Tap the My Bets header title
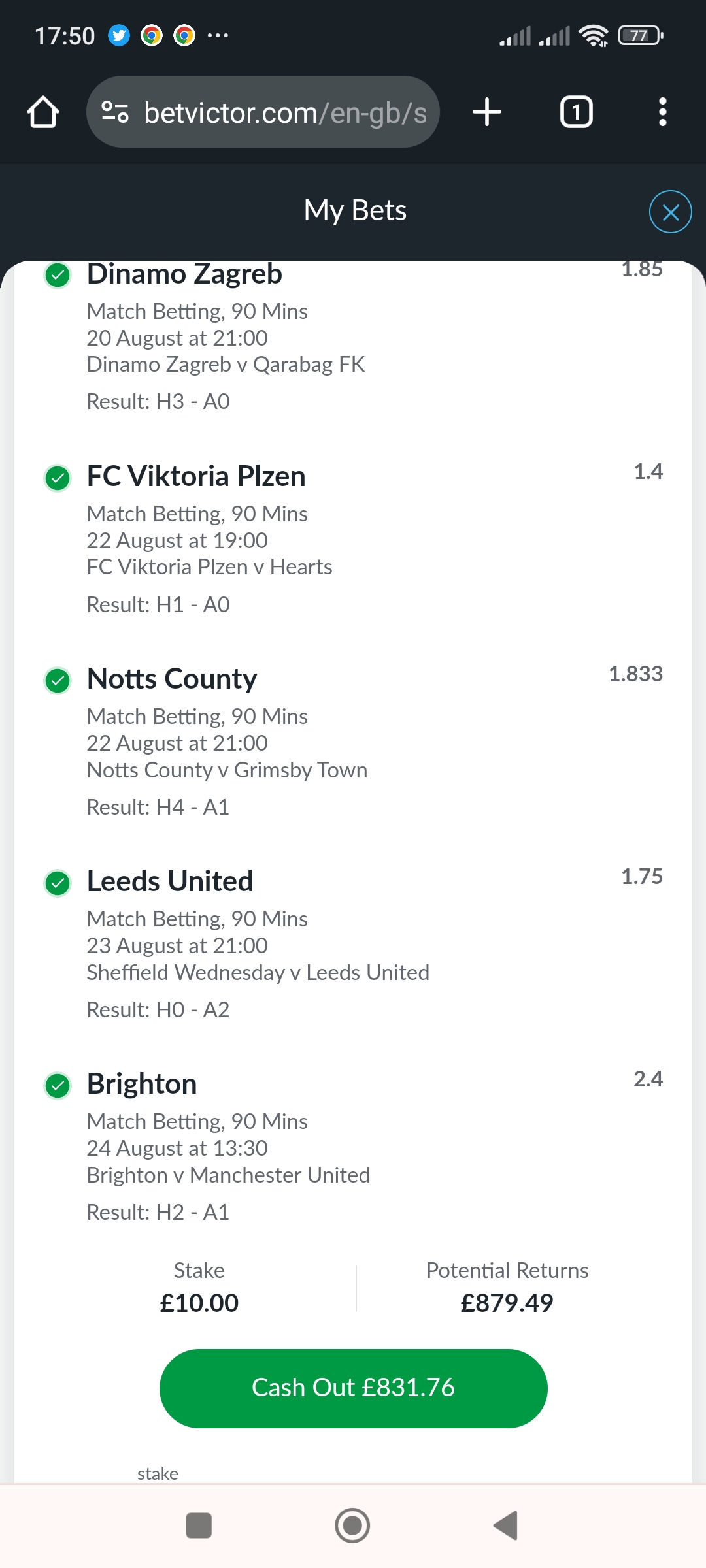This screenshot has height=1568, width=706. click(355, 210)
